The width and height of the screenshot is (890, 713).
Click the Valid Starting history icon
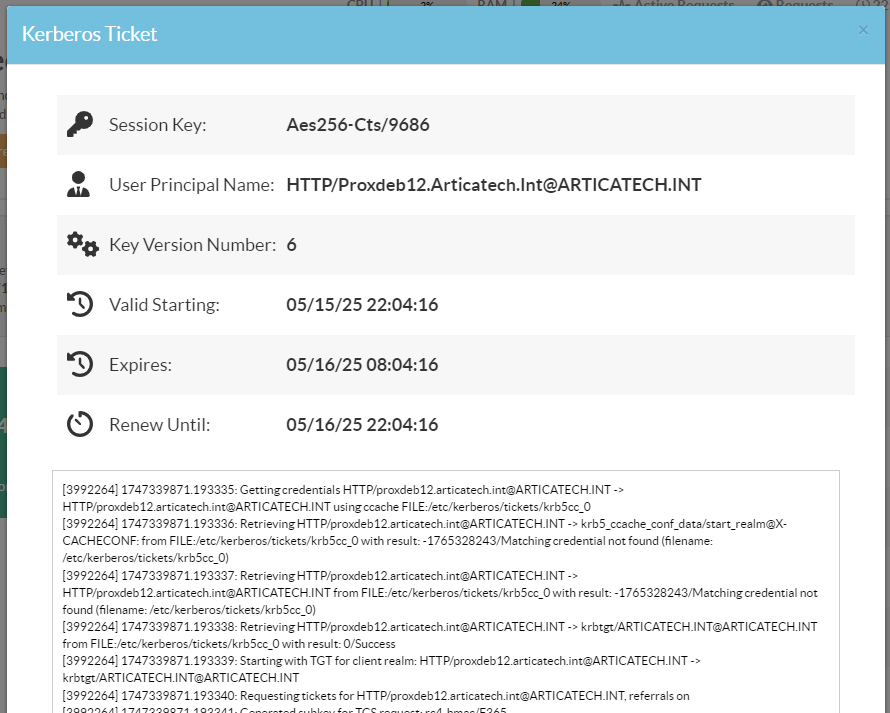coord(80,305)
